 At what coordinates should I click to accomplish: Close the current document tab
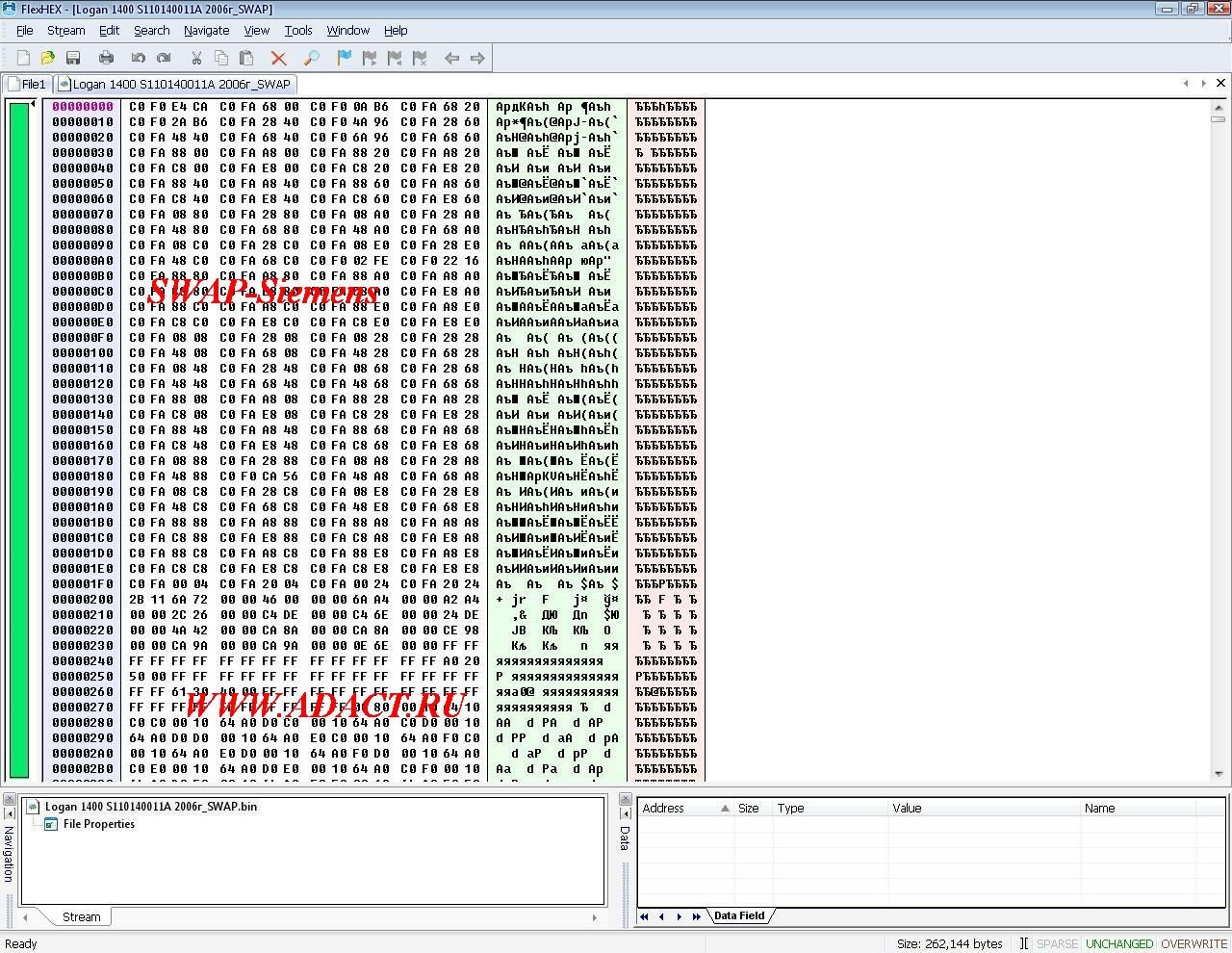[x=1220, y=83]
